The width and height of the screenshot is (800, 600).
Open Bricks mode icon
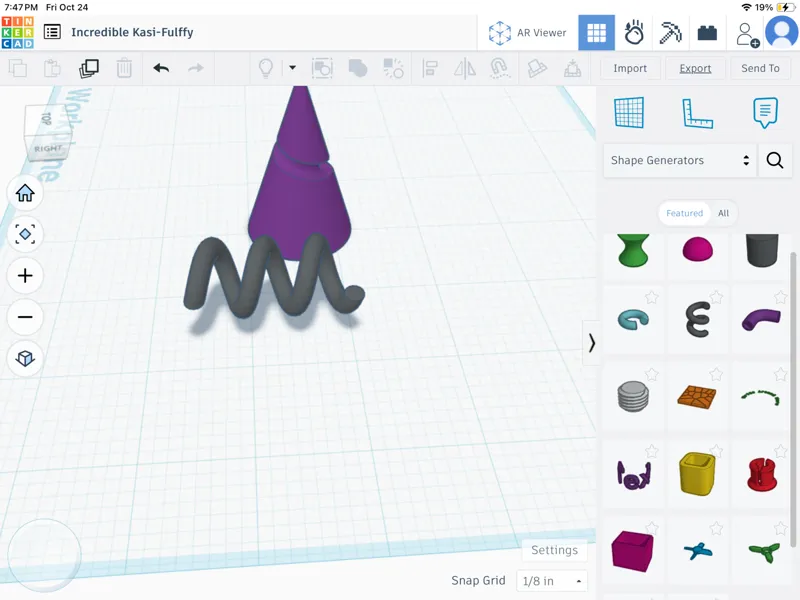(707, 33)
